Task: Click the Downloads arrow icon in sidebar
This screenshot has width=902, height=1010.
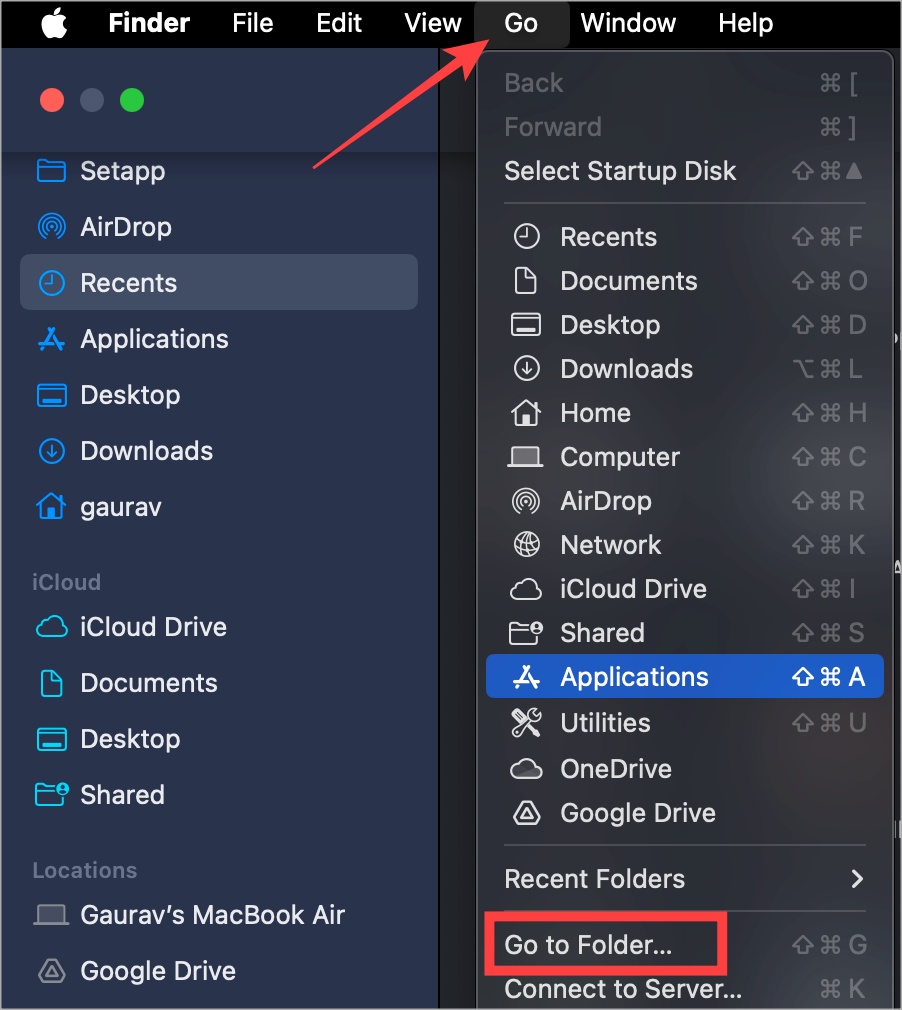Action: (52, 451)
